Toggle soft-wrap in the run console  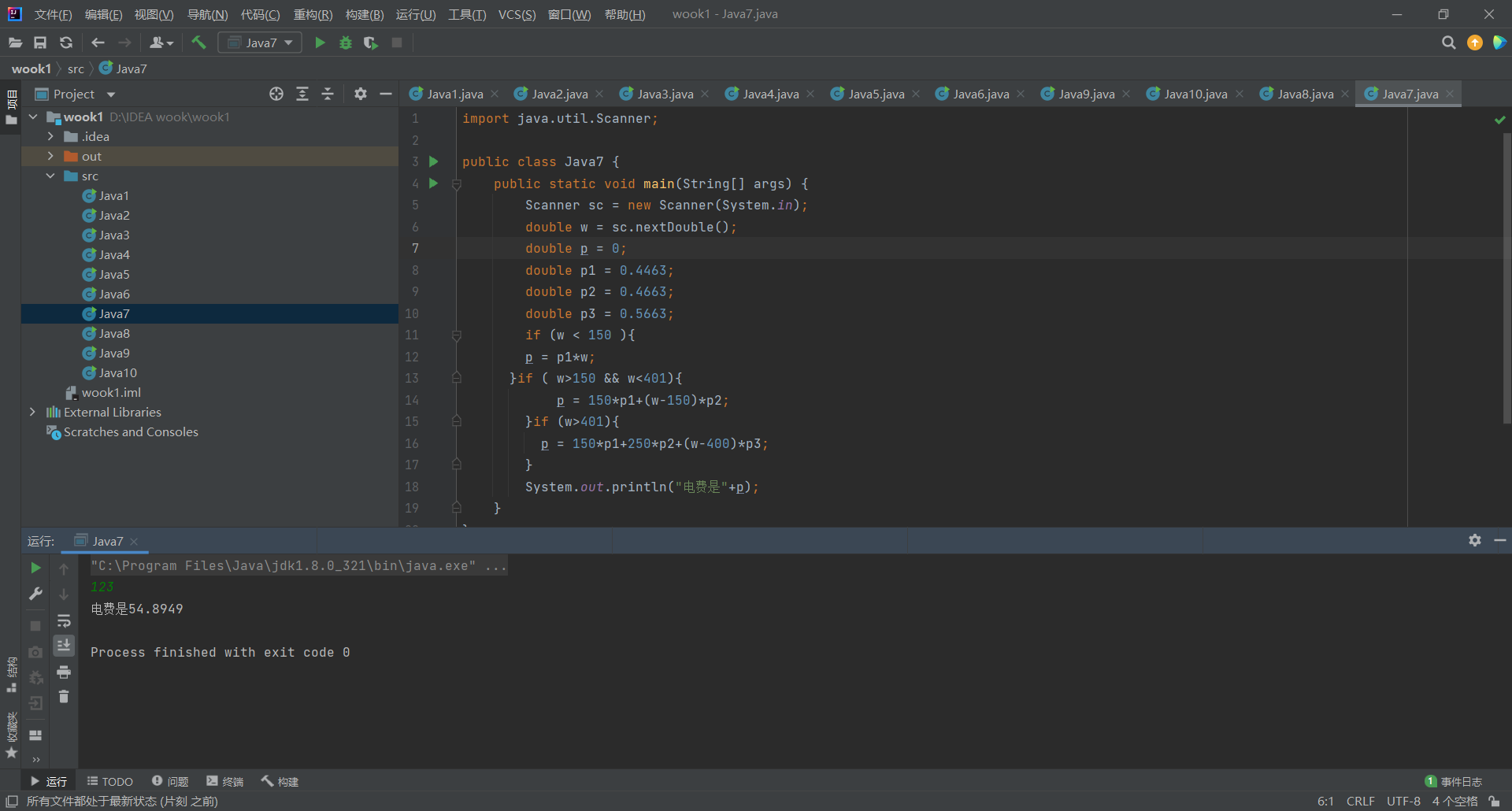click(x=64, y=620)
